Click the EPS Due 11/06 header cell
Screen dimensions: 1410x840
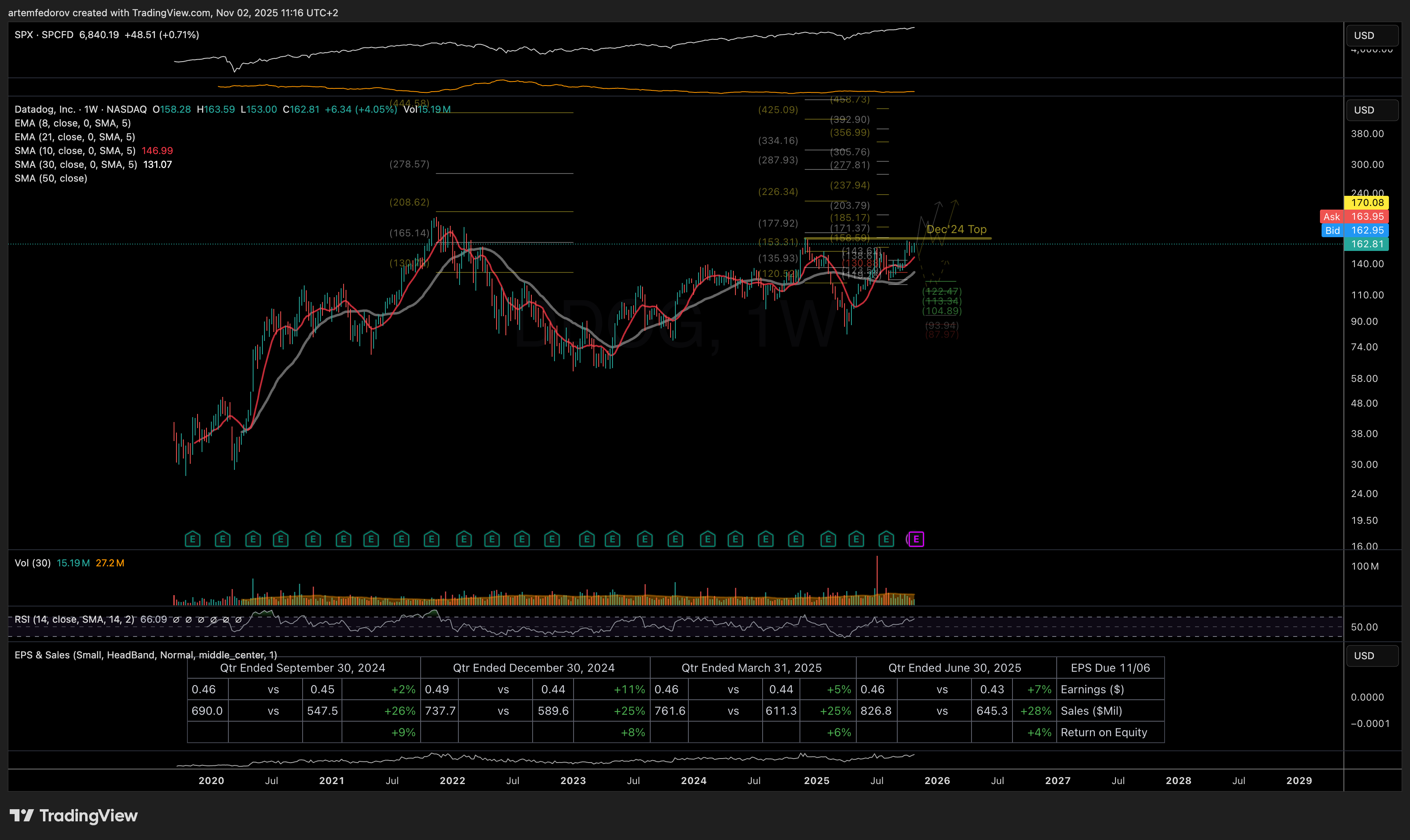pos(1110,668)
